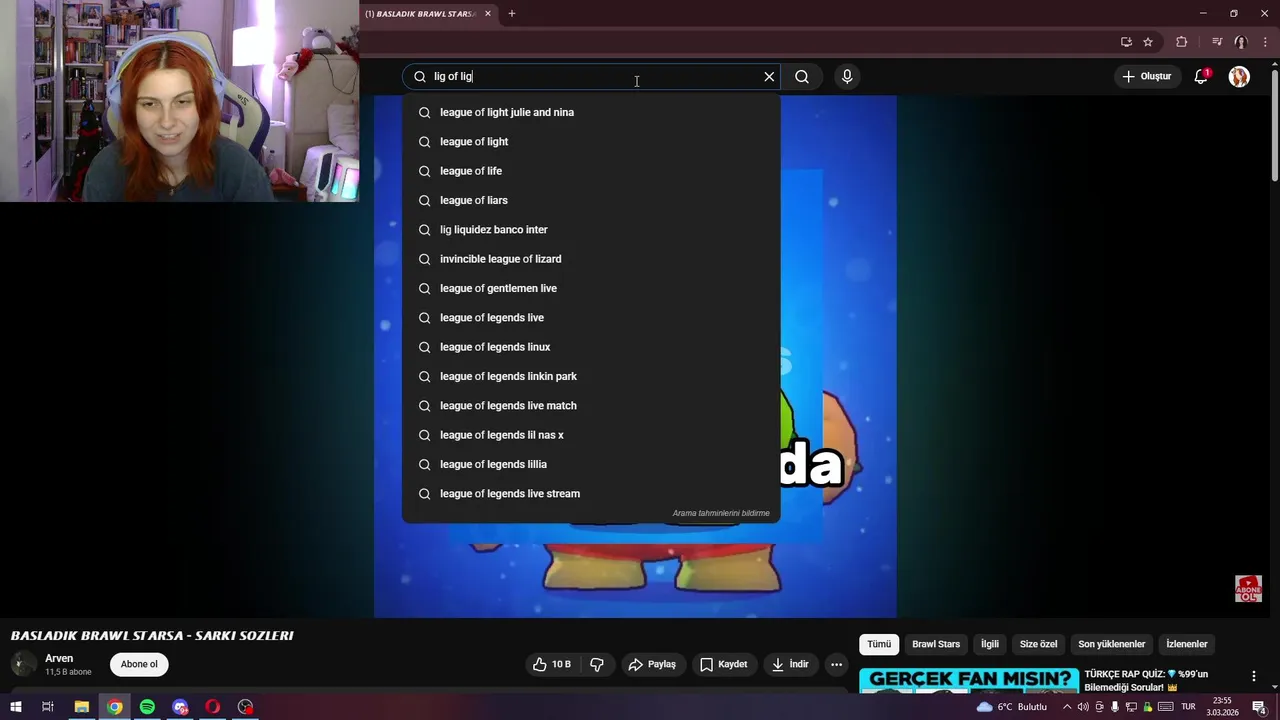1280x720 pixels.
Task: Select the Son yüklenenler filter chip
Action: tap(1112, 644)
